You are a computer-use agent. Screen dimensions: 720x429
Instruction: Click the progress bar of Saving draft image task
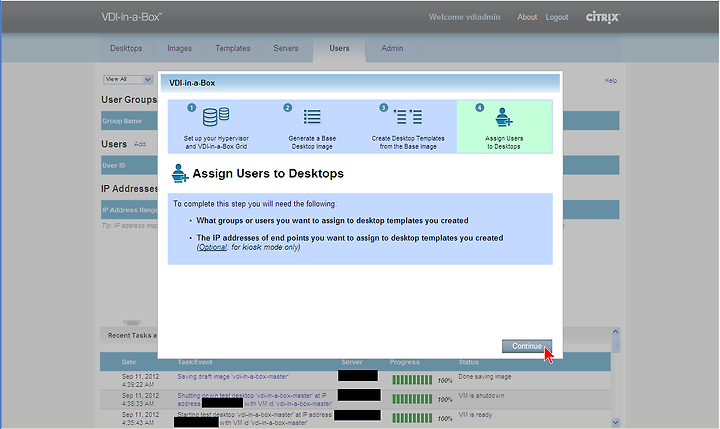412,380
